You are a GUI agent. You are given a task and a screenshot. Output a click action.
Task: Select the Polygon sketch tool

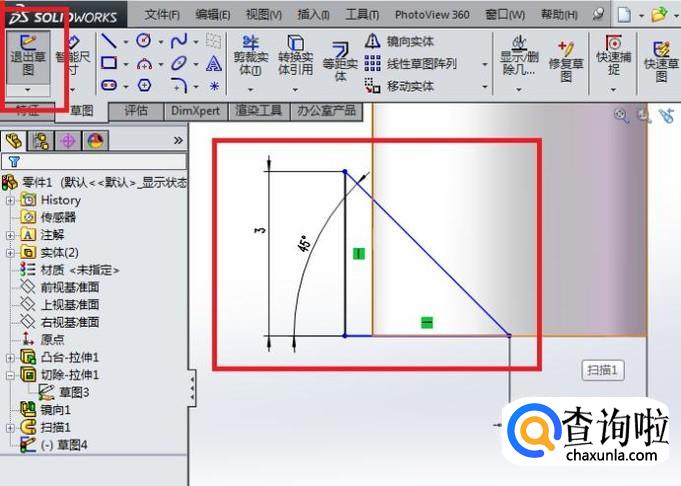pos(144,85)
